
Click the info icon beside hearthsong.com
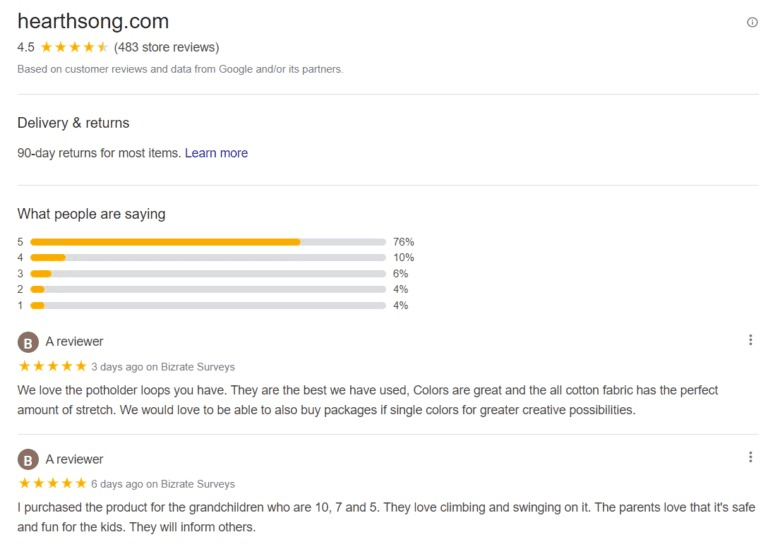(x=752, y=22)
